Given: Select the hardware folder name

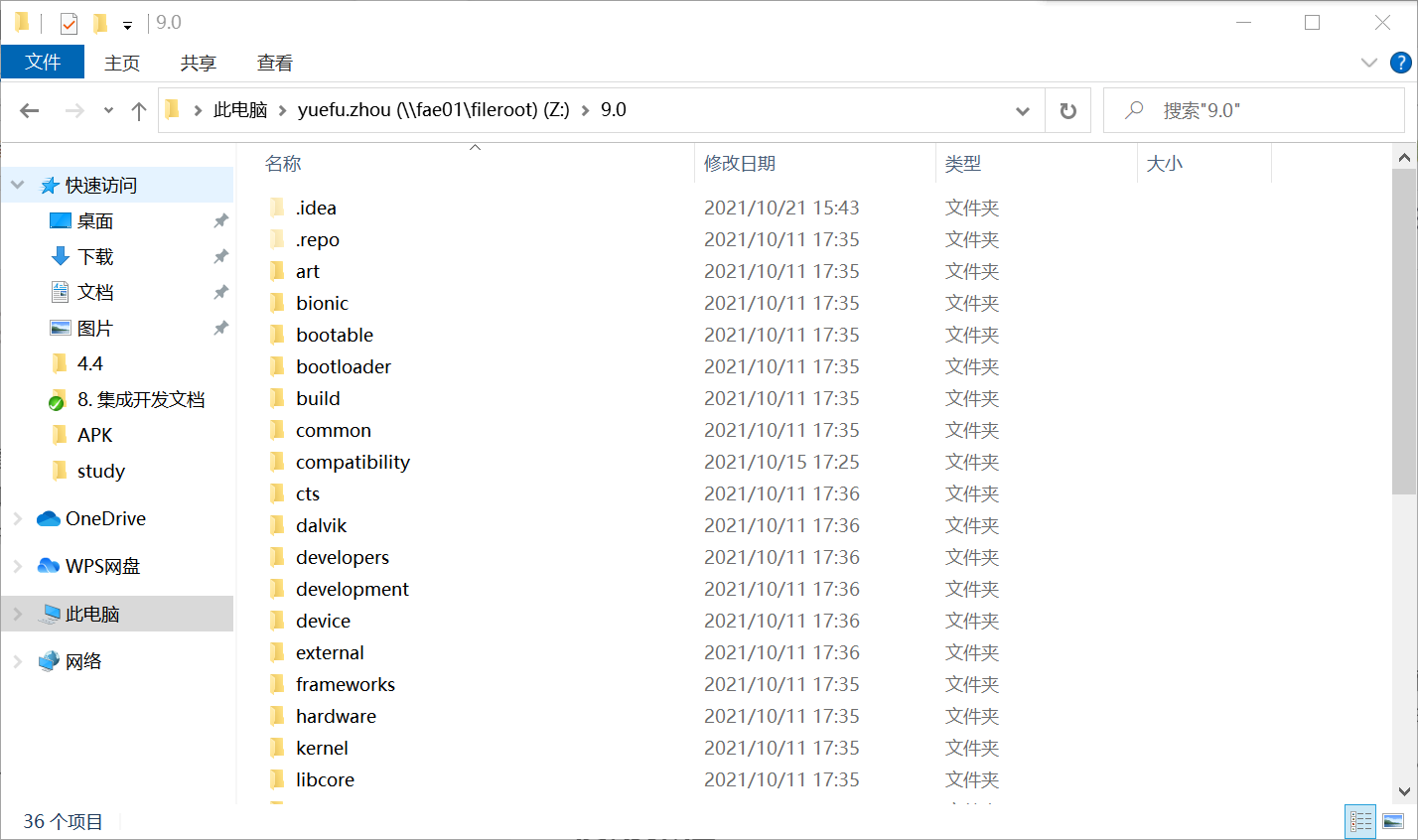Looking at the screenshot, I should 336,716.
